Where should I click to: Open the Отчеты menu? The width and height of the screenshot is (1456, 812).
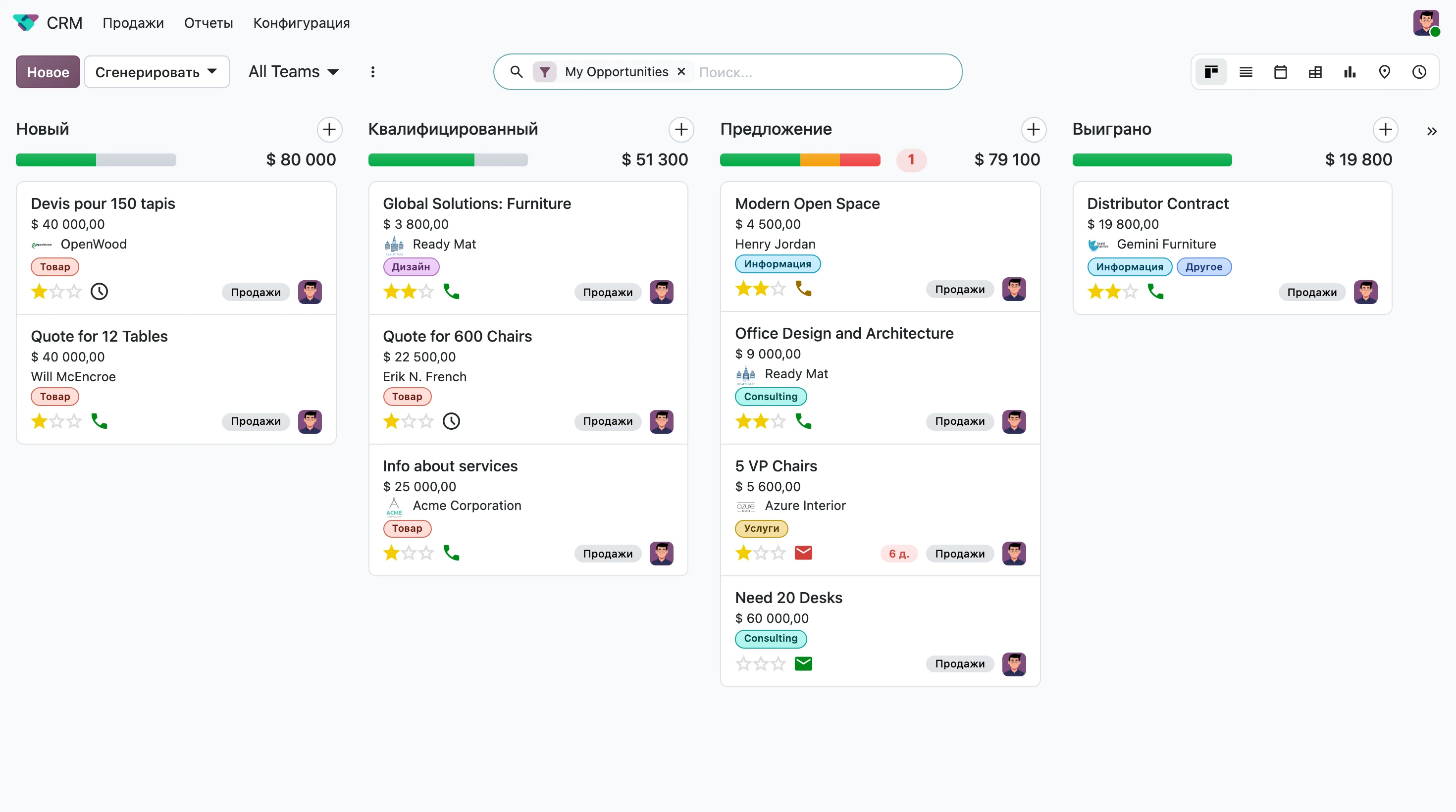click(208, 23)
